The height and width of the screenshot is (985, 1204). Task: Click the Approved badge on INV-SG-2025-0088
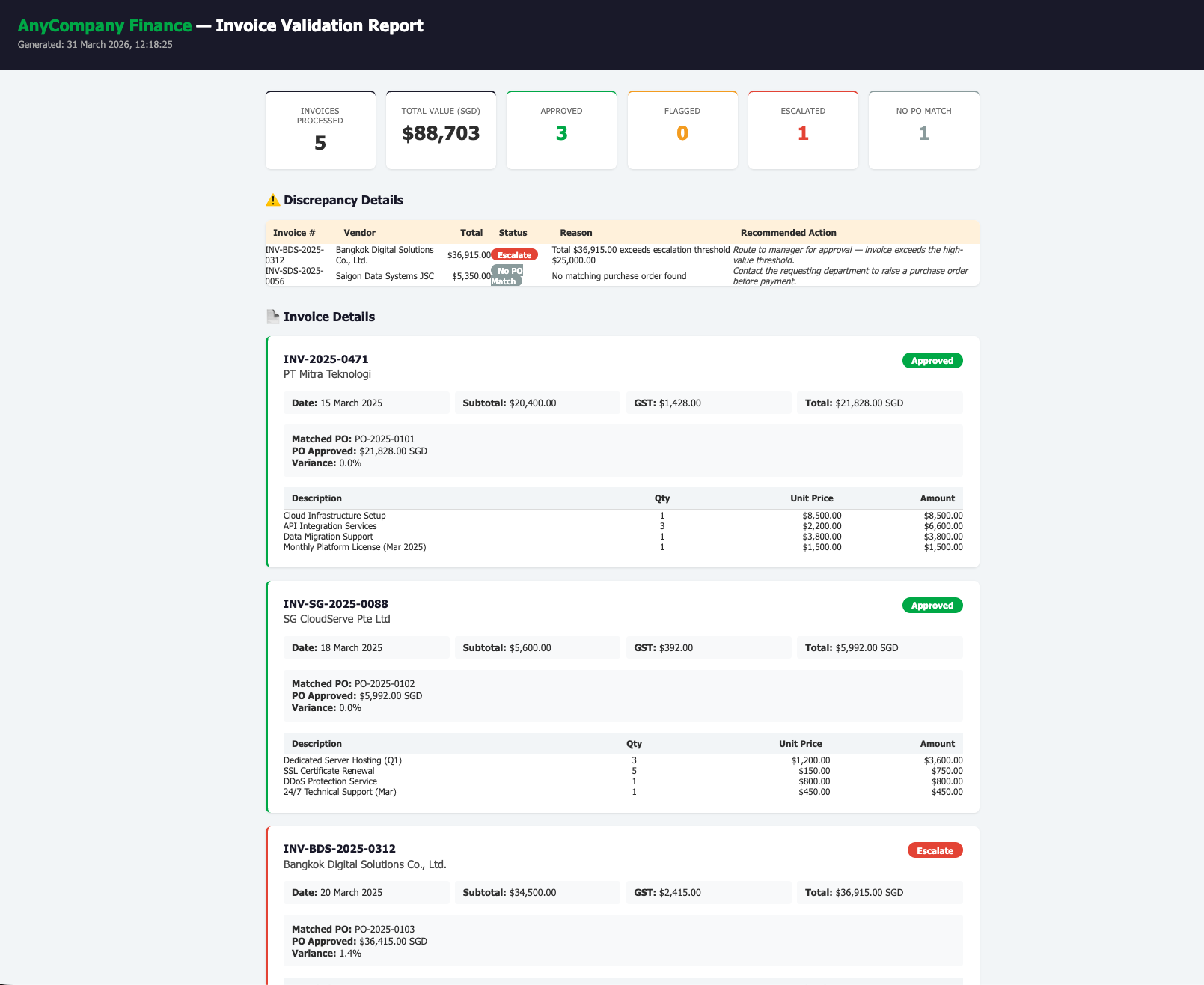(932, 605)
